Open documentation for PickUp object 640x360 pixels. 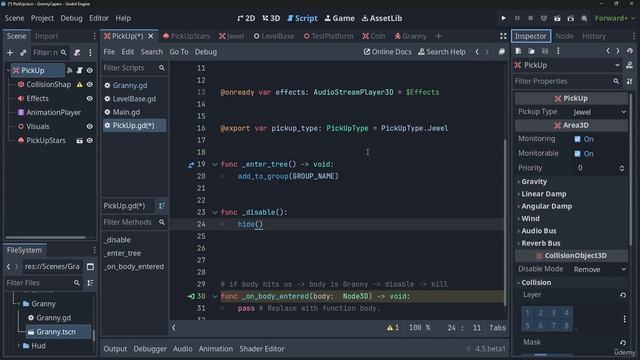[629, 65]
